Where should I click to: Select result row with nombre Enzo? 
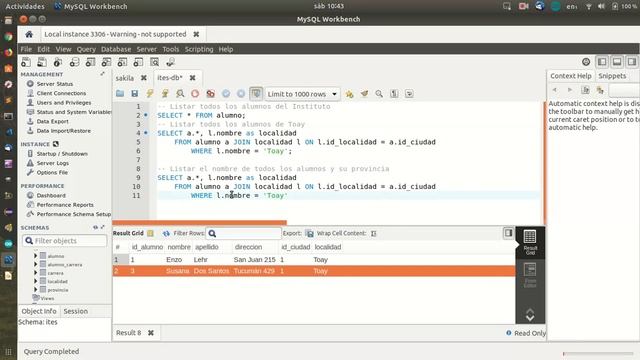pos(314,260)
